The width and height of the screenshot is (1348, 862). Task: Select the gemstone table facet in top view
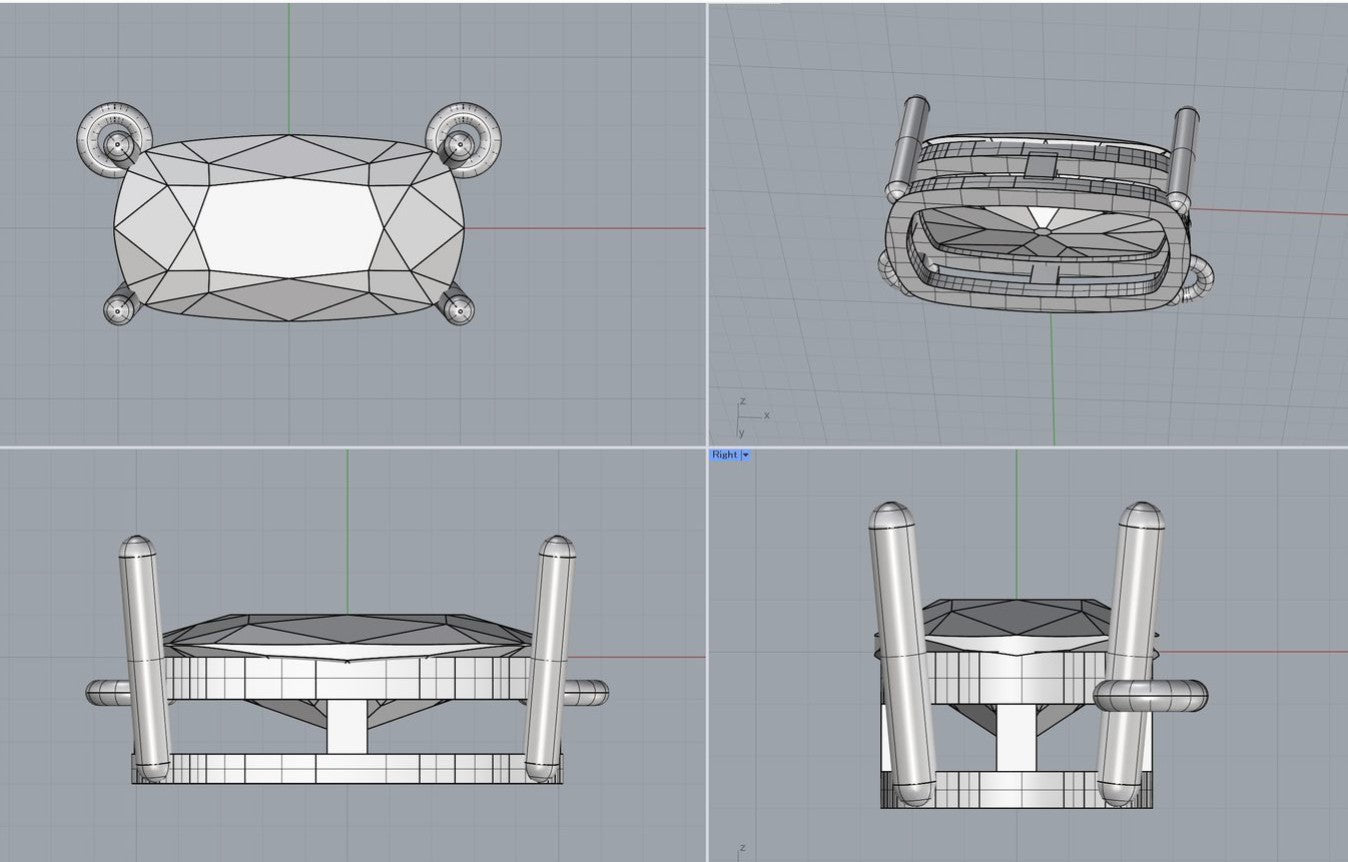click(x=287, y=229)
